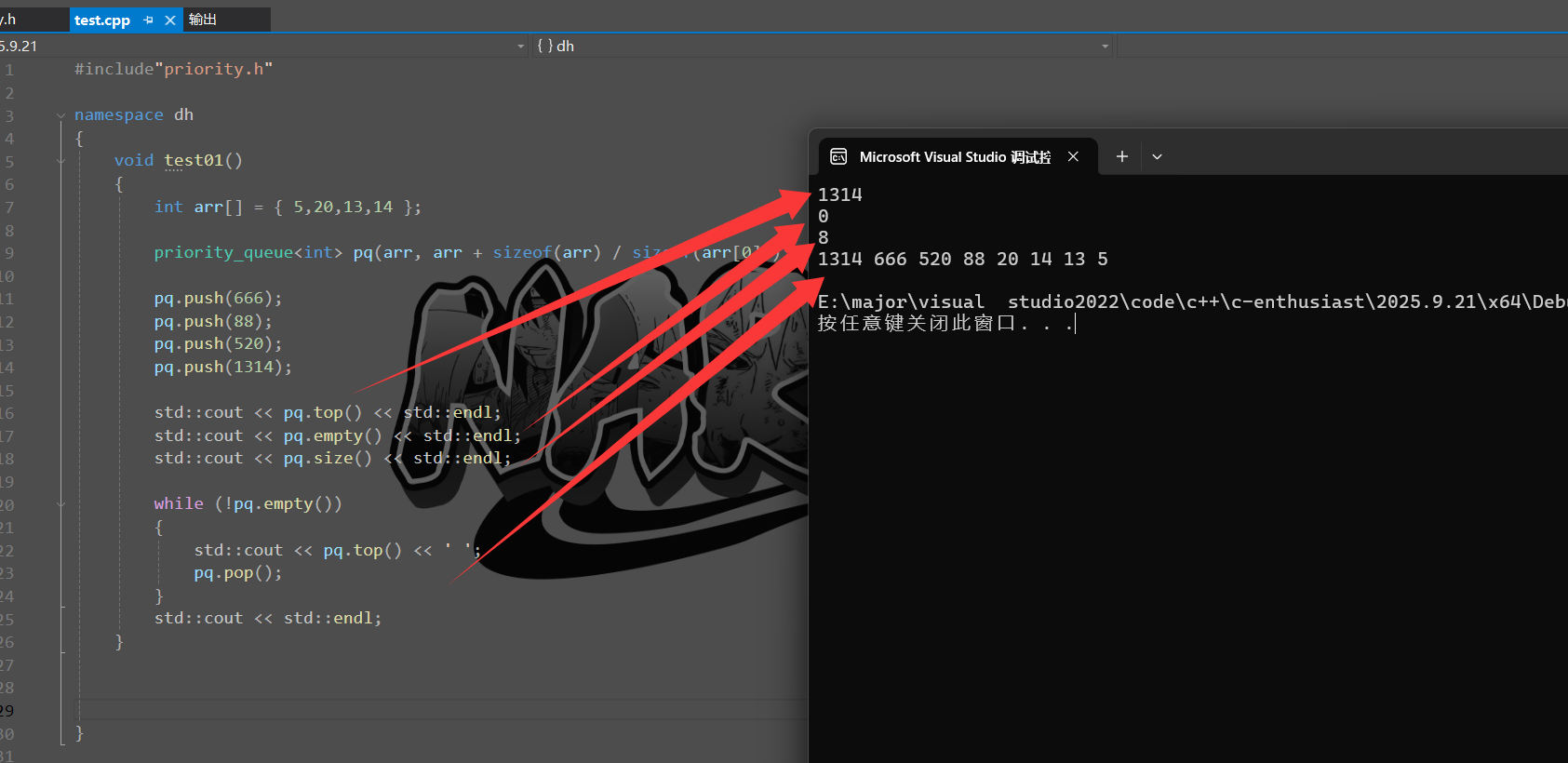The image size is (1568, 763).
Task: Add a new terminal tab
Action: (1122, 156)
